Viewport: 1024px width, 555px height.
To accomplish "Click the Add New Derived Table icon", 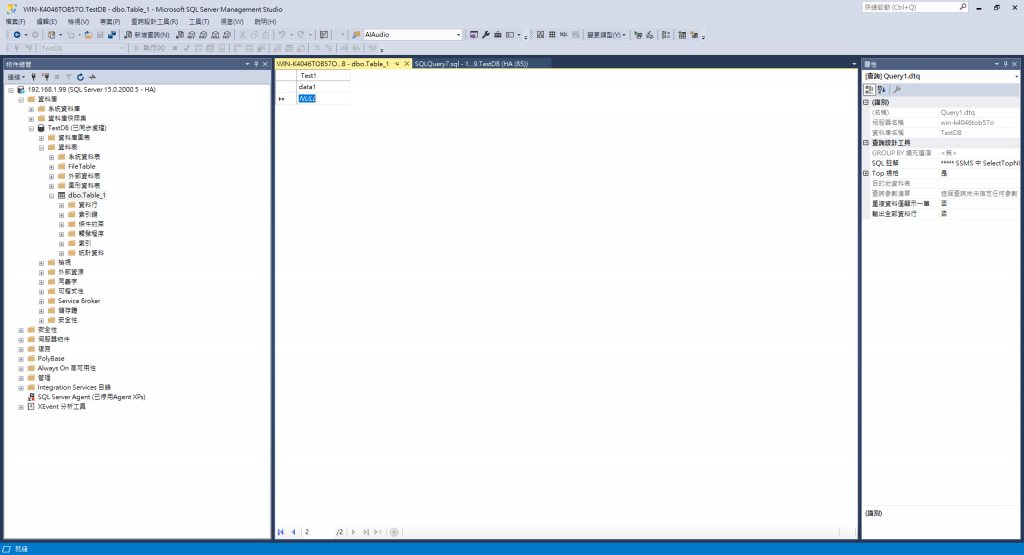I will point(694,35).
